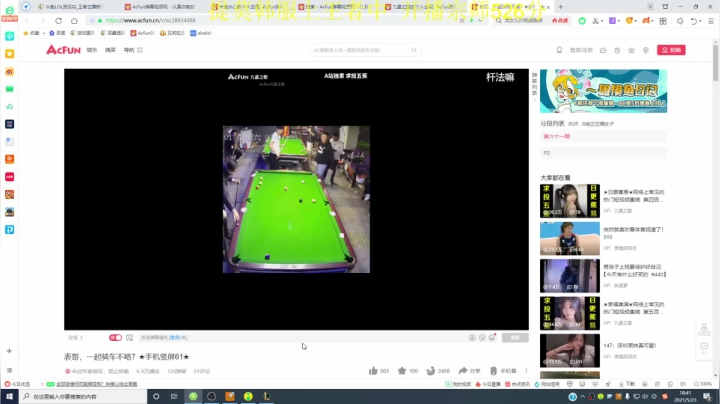
Task: Open the watch-on-phone icon
Action: 493,371
